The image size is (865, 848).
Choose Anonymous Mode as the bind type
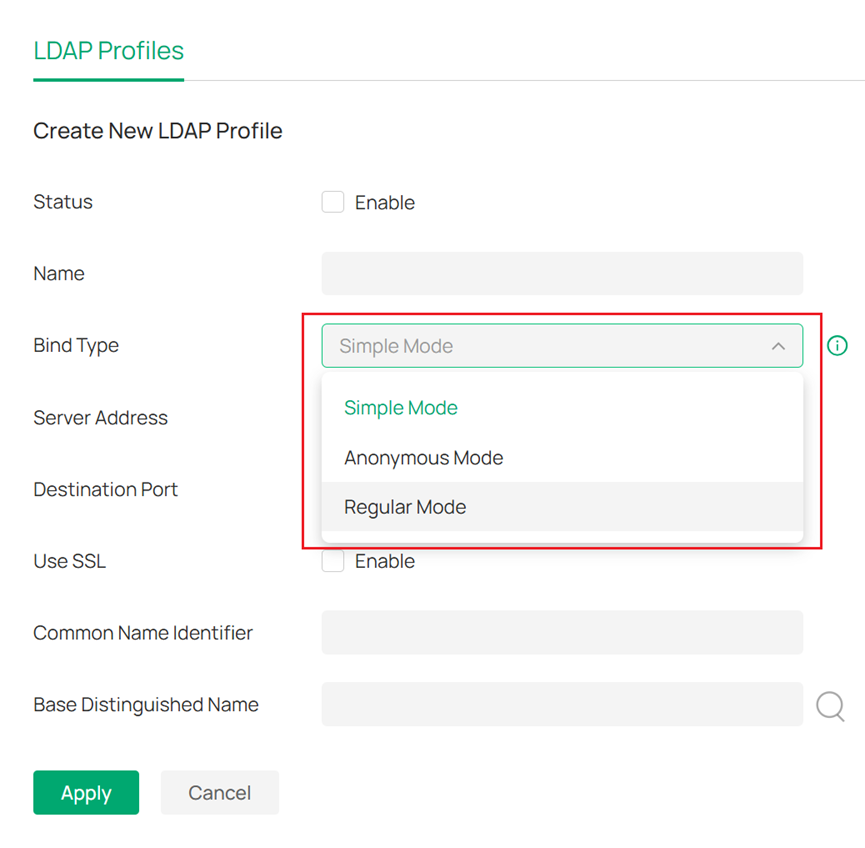[x=423, y=457]
